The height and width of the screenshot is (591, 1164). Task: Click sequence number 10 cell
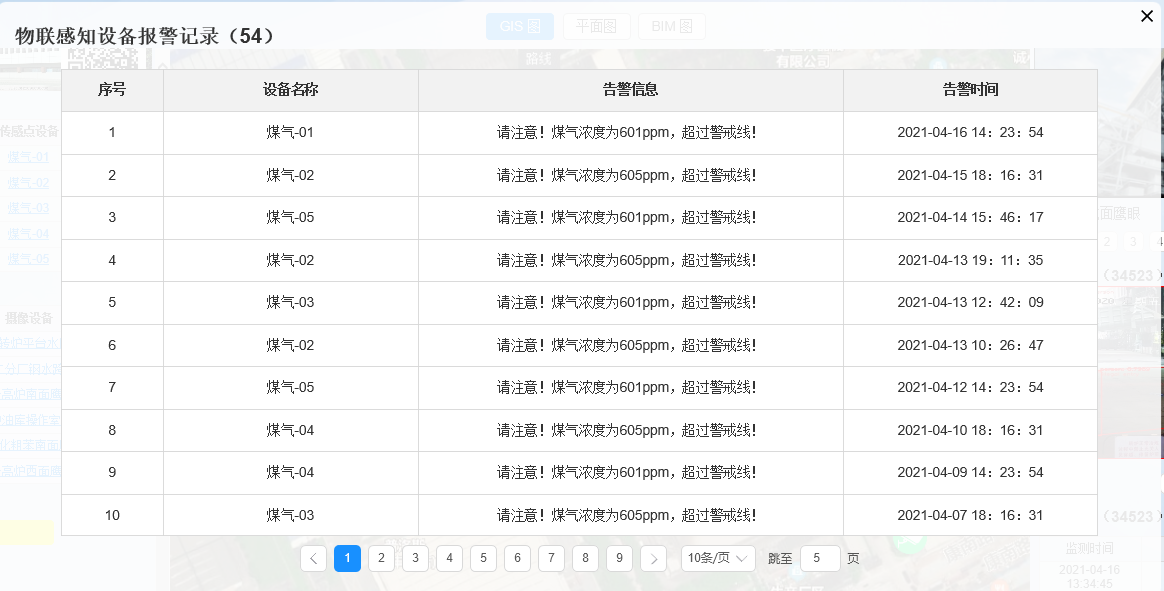tap(112, 515)
